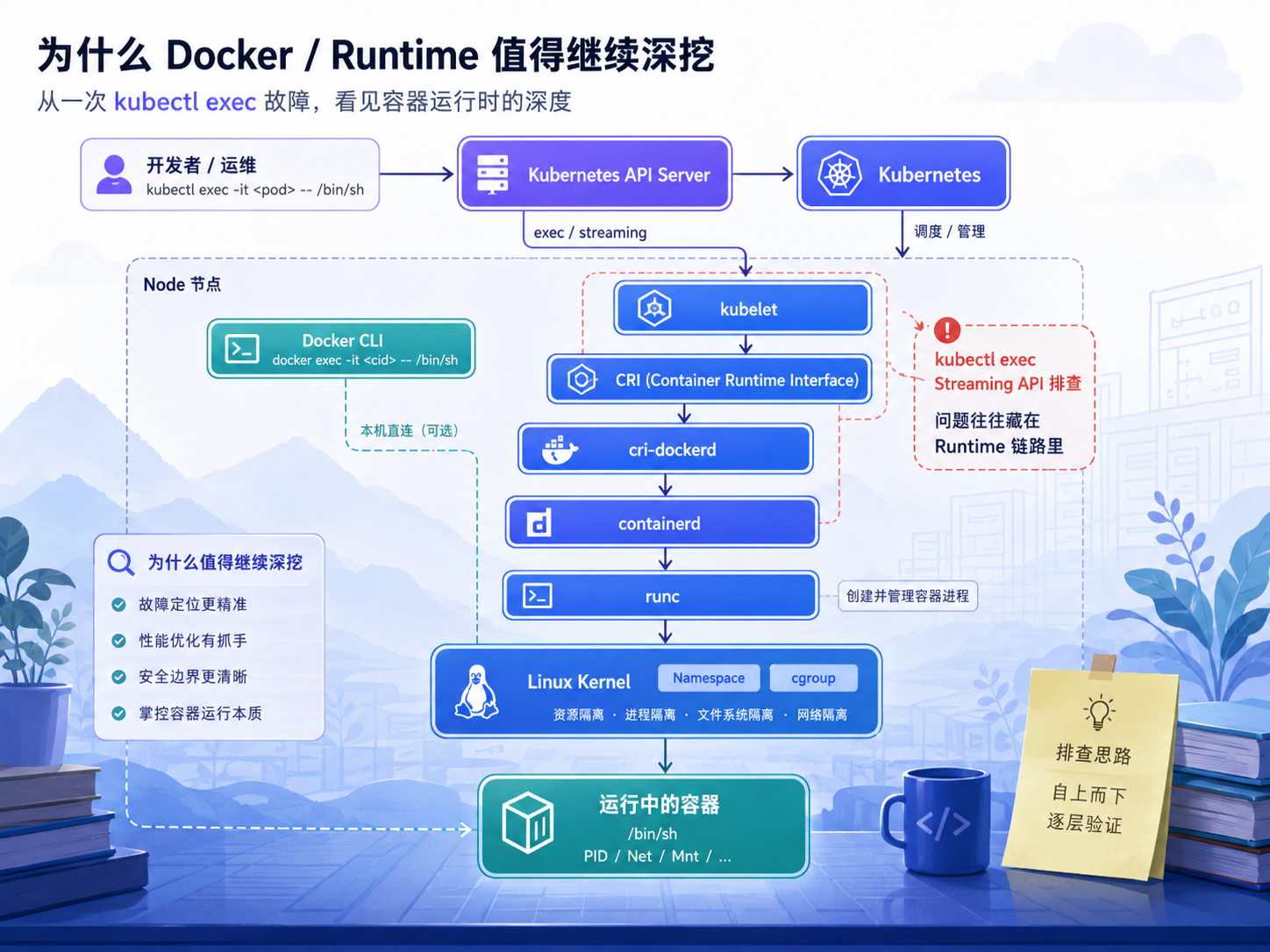
Task: Click the /bin/sh line under 运行中的容器
Action: pyautogui.click(x=653, y=834)
